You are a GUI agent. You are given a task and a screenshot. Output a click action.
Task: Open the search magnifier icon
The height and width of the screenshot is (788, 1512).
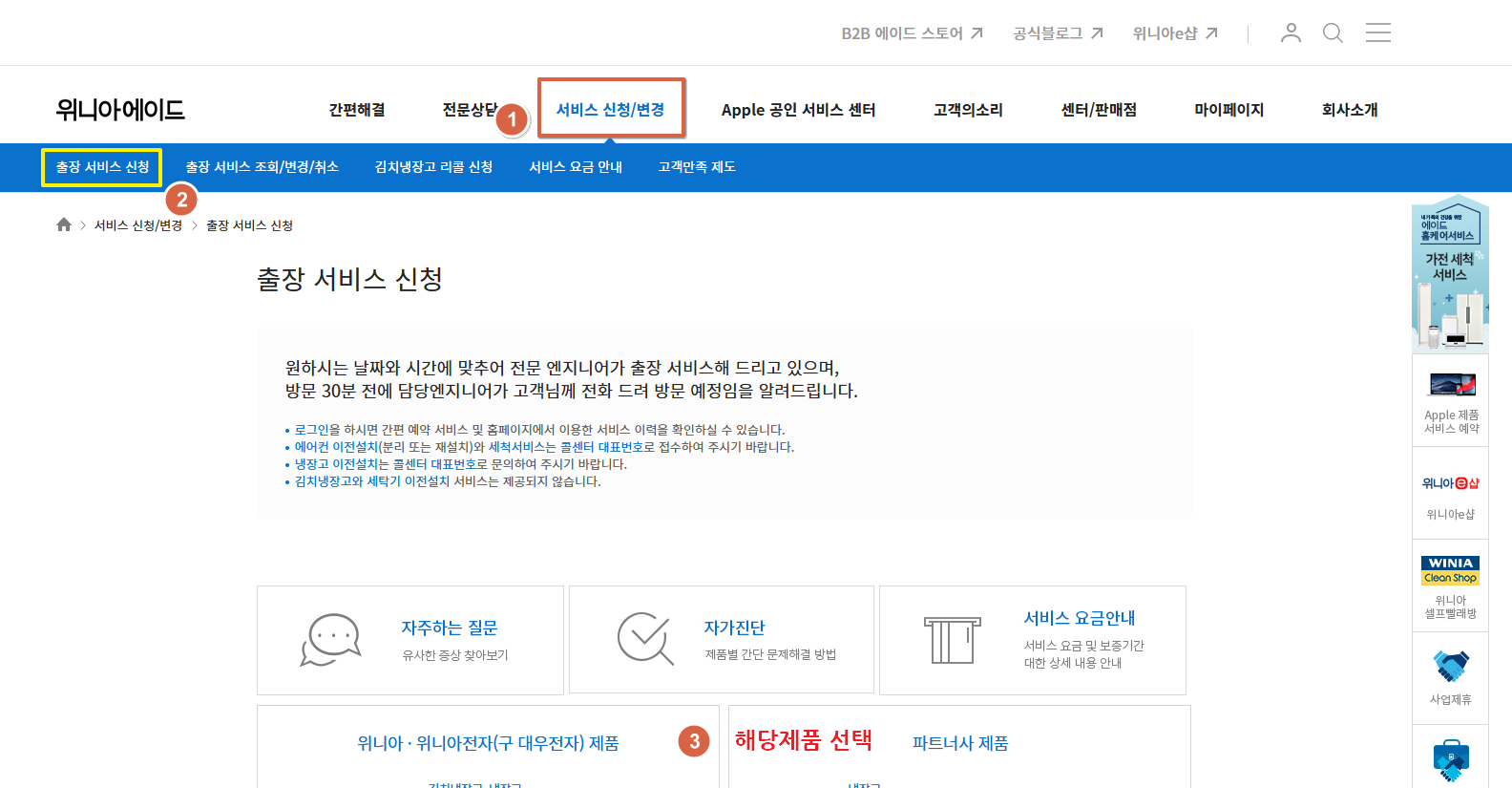click(1333, 33)
